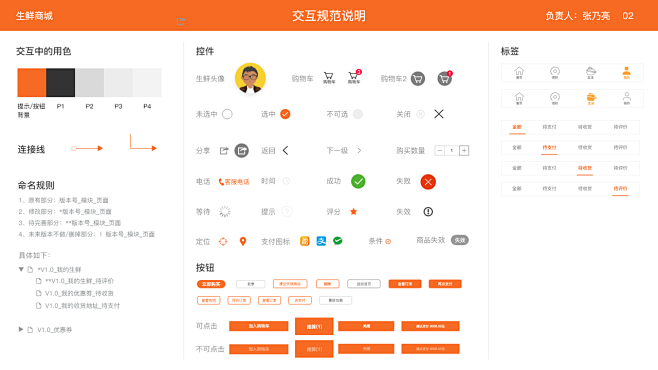658x370 pixels.
Task: Toggle the orange checked 选中 circle
Action: tap(285, 114)
